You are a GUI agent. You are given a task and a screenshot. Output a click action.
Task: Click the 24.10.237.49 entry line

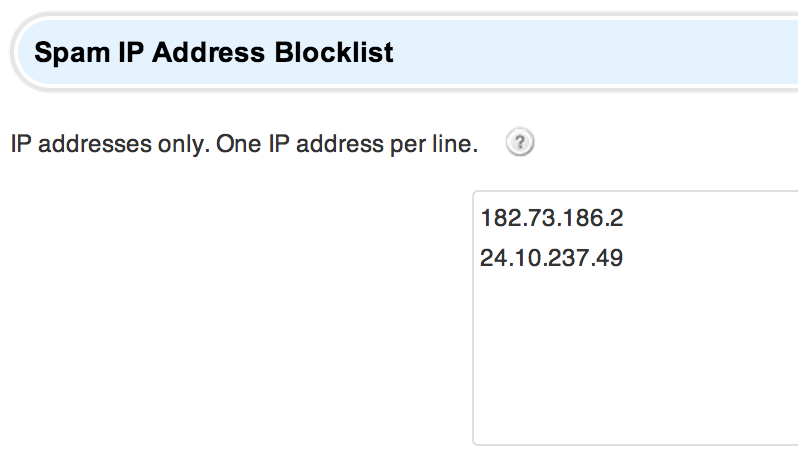point(552,258)
